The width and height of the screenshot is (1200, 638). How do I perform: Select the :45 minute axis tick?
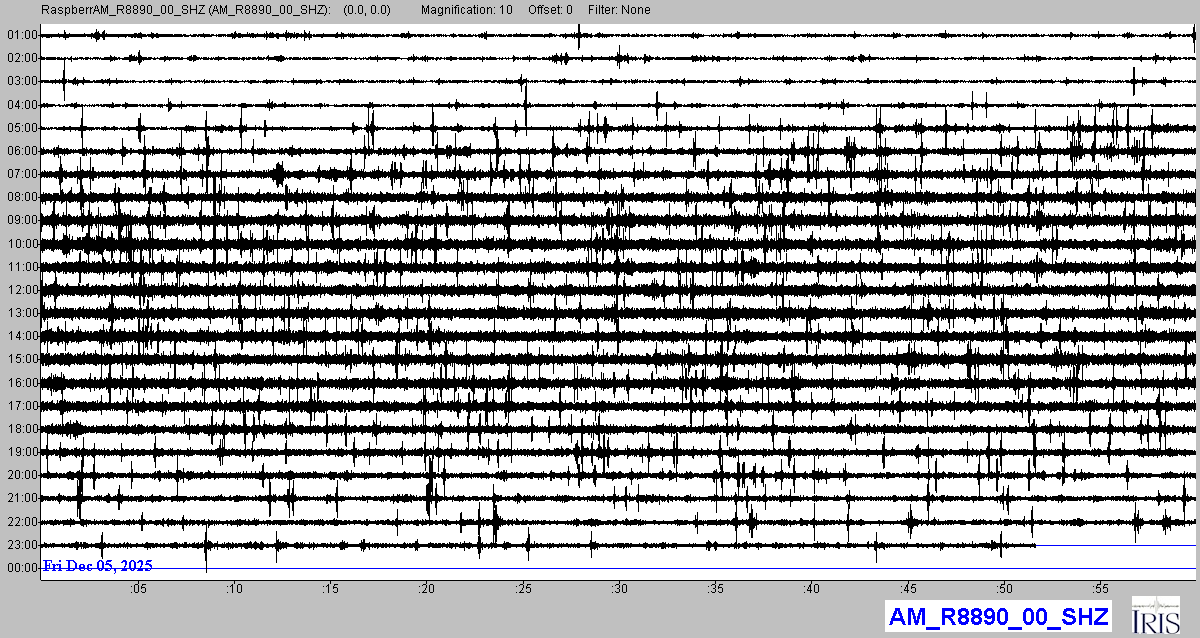908,587
